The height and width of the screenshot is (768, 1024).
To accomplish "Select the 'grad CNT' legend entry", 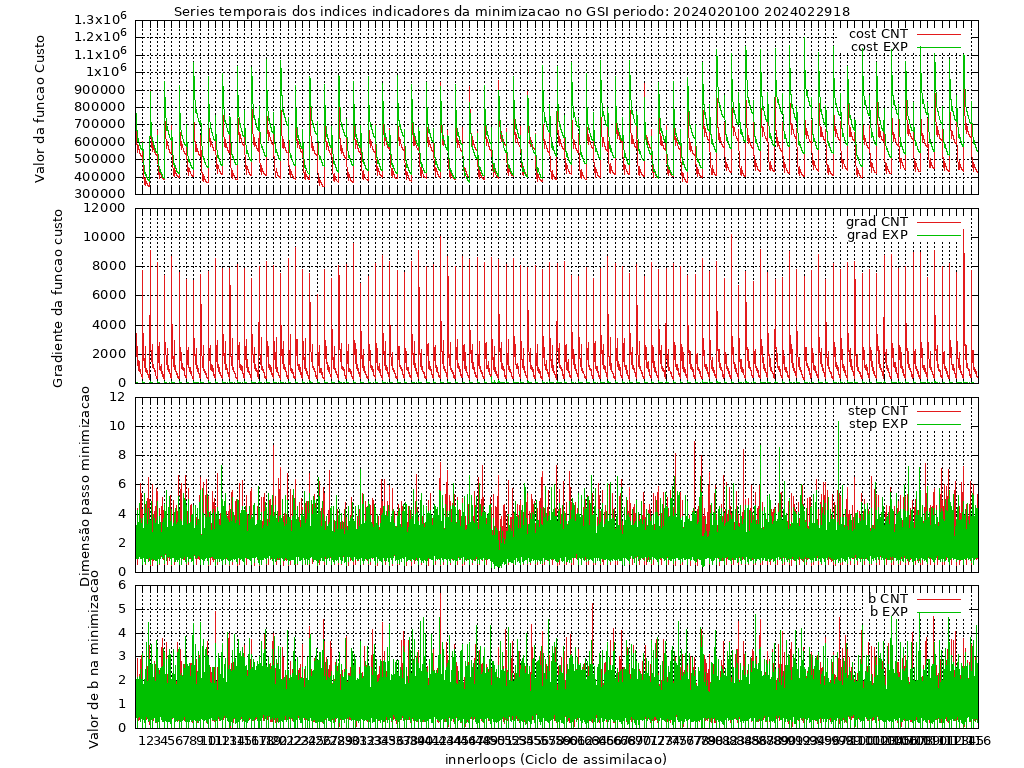I will [x=877, y=222].
